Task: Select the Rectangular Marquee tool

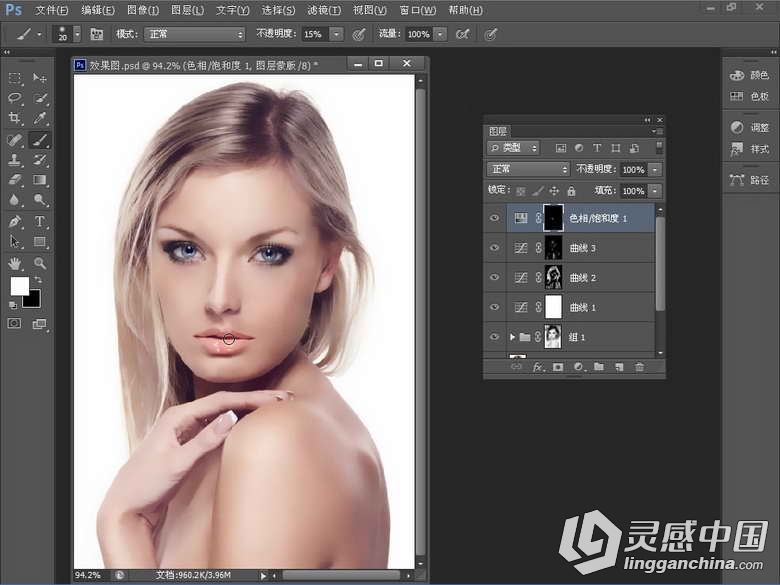Action: (x=15, y=78)
